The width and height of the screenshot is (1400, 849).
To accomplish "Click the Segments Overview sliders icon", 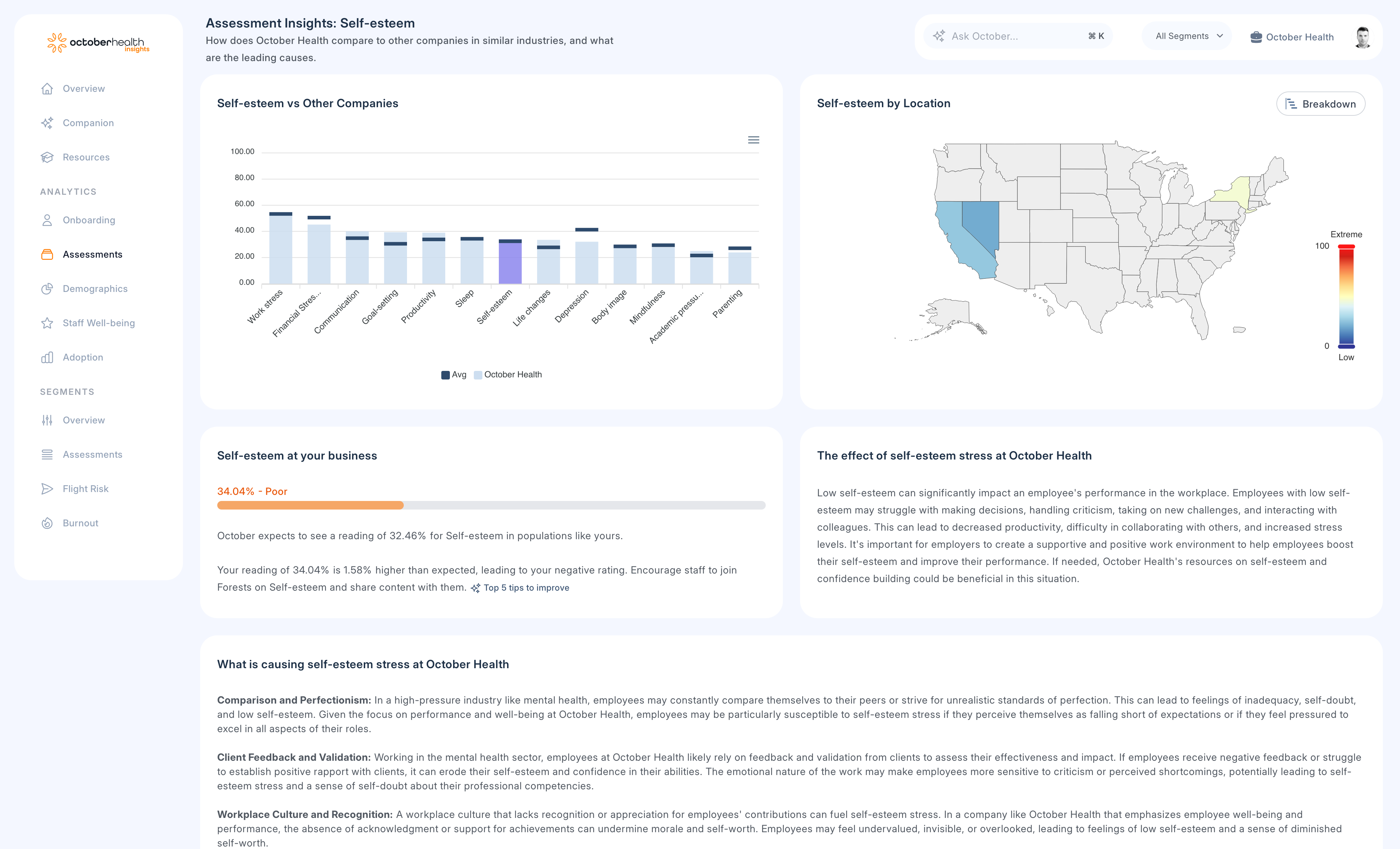I will tap(47, 421).
